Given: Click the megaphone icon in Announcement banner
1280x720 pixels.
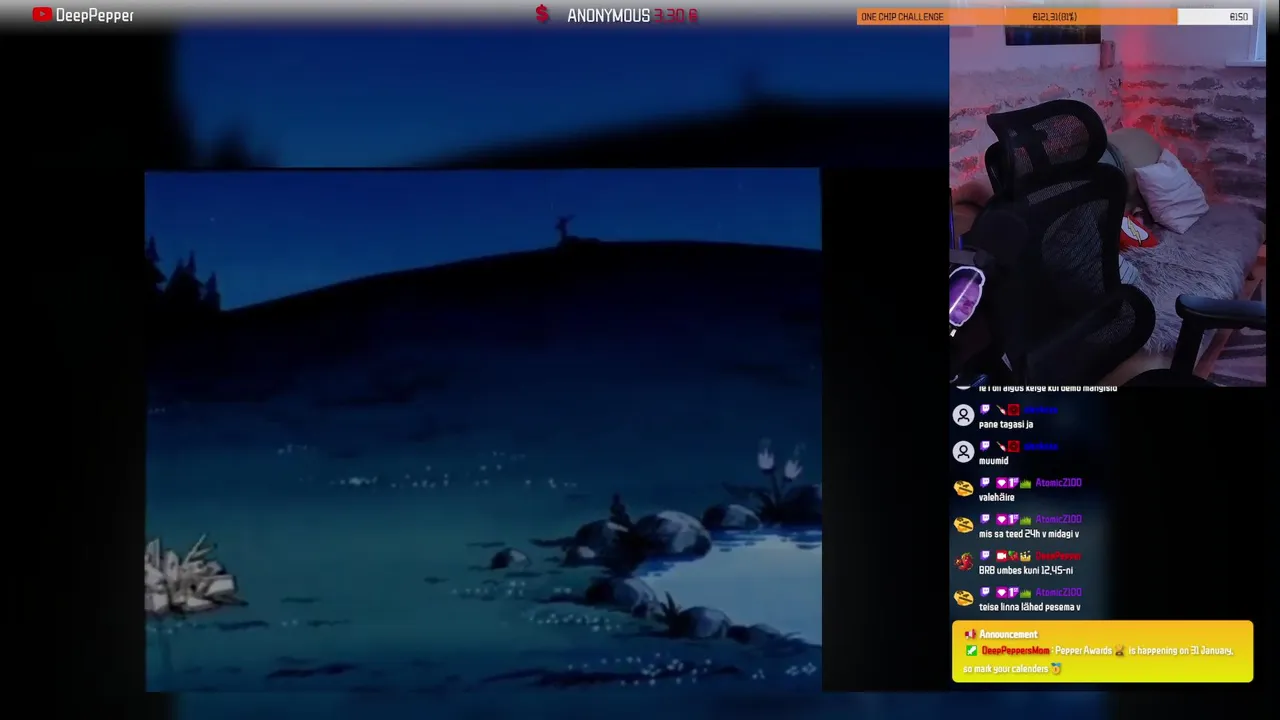Looking at the screenshot, I should point(970,634).
